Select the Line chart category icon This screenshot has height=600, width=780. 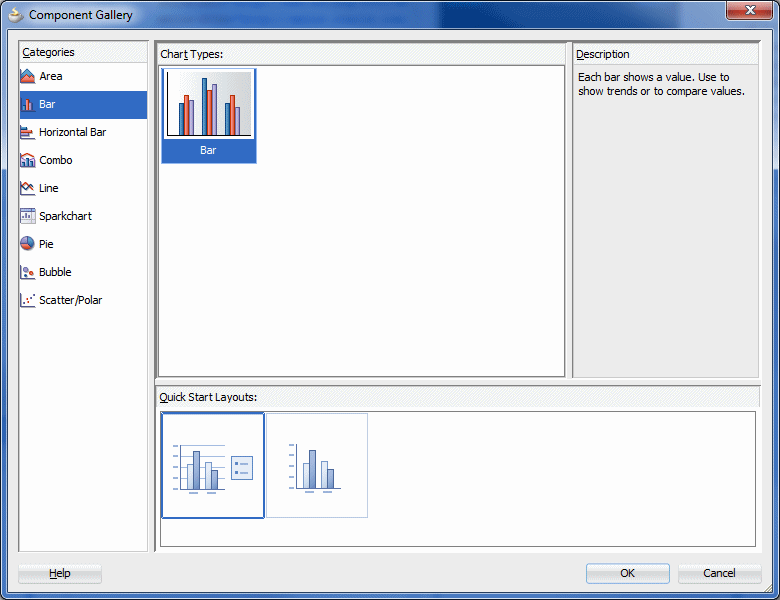28,188
